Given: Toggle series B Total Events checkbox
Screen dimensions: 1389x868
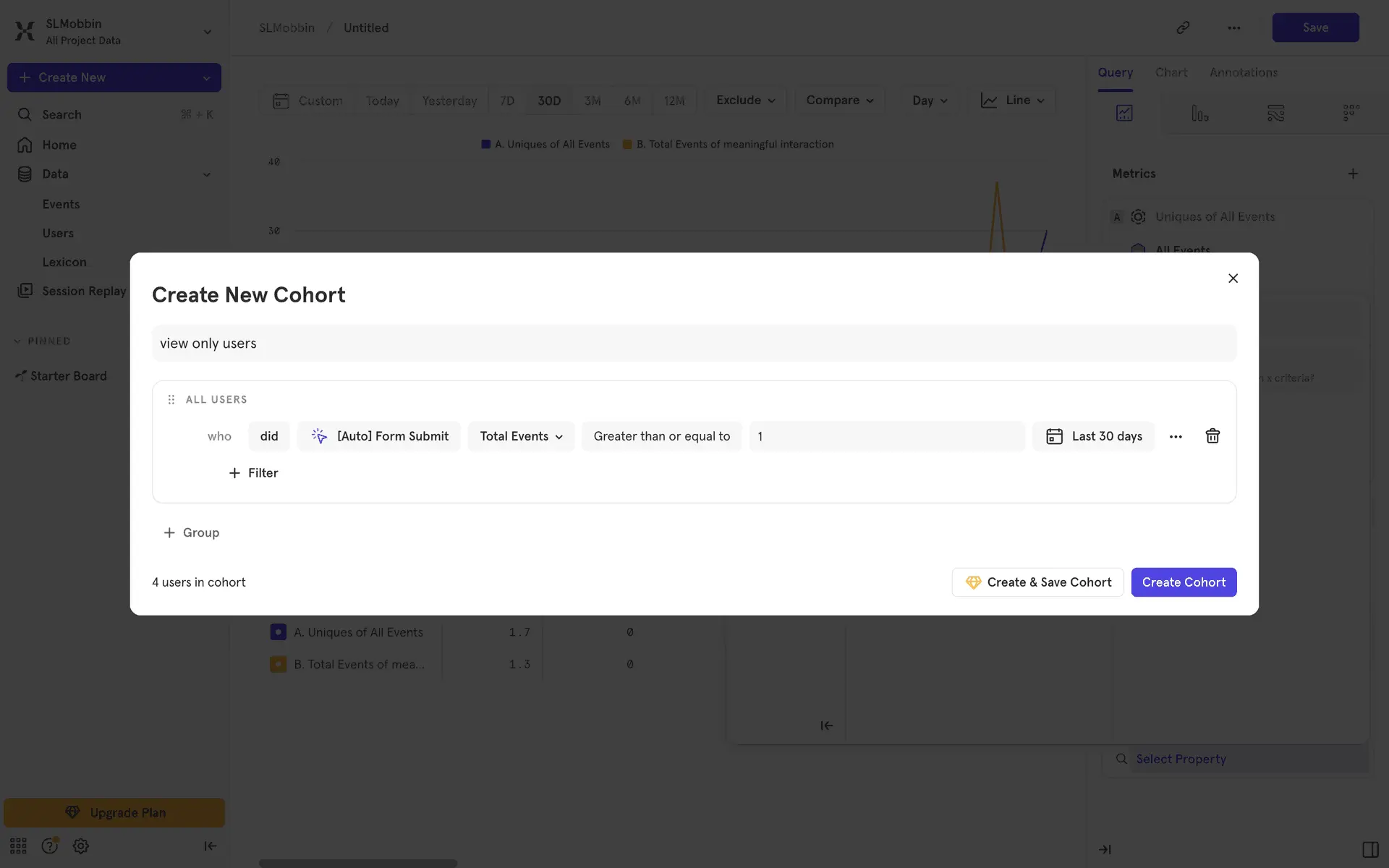Looking at the screenshot, I should click(278, 664).
